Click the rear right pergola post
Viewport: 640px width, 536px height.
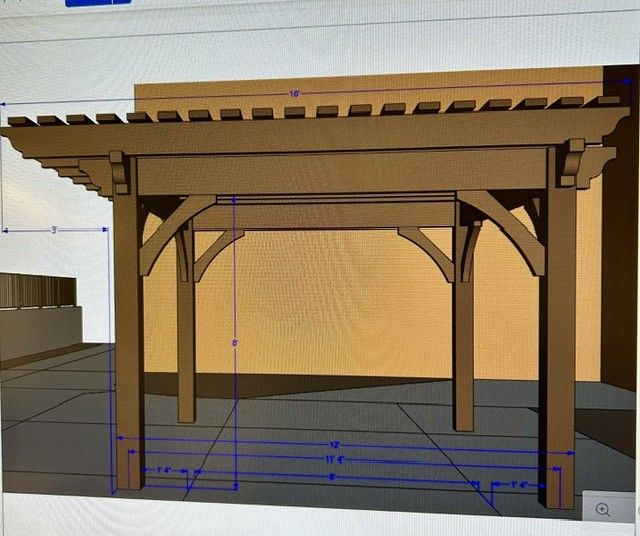[464, 327]
